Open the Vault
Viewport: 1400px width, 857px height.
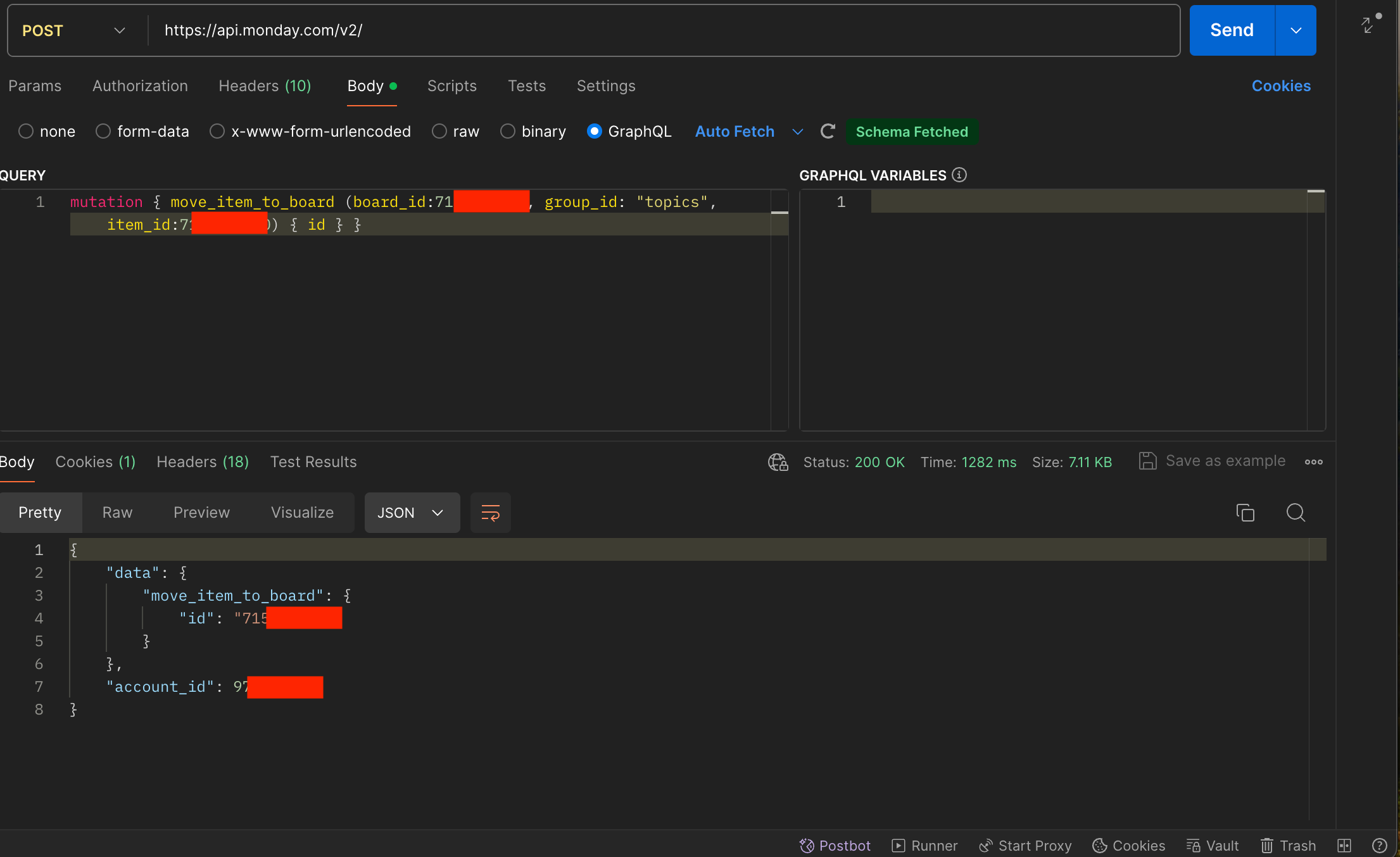pos(1212,846)
